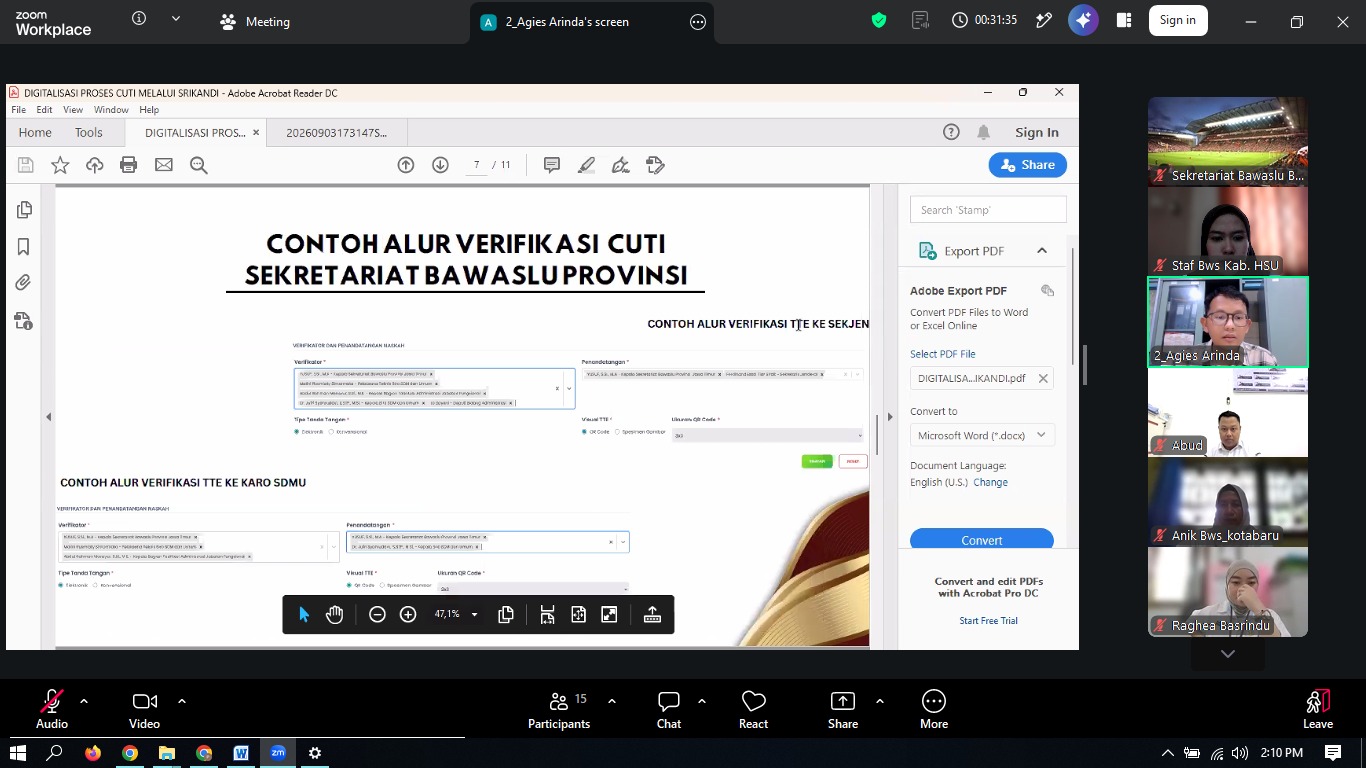Select the arrow selection tool

304,615
